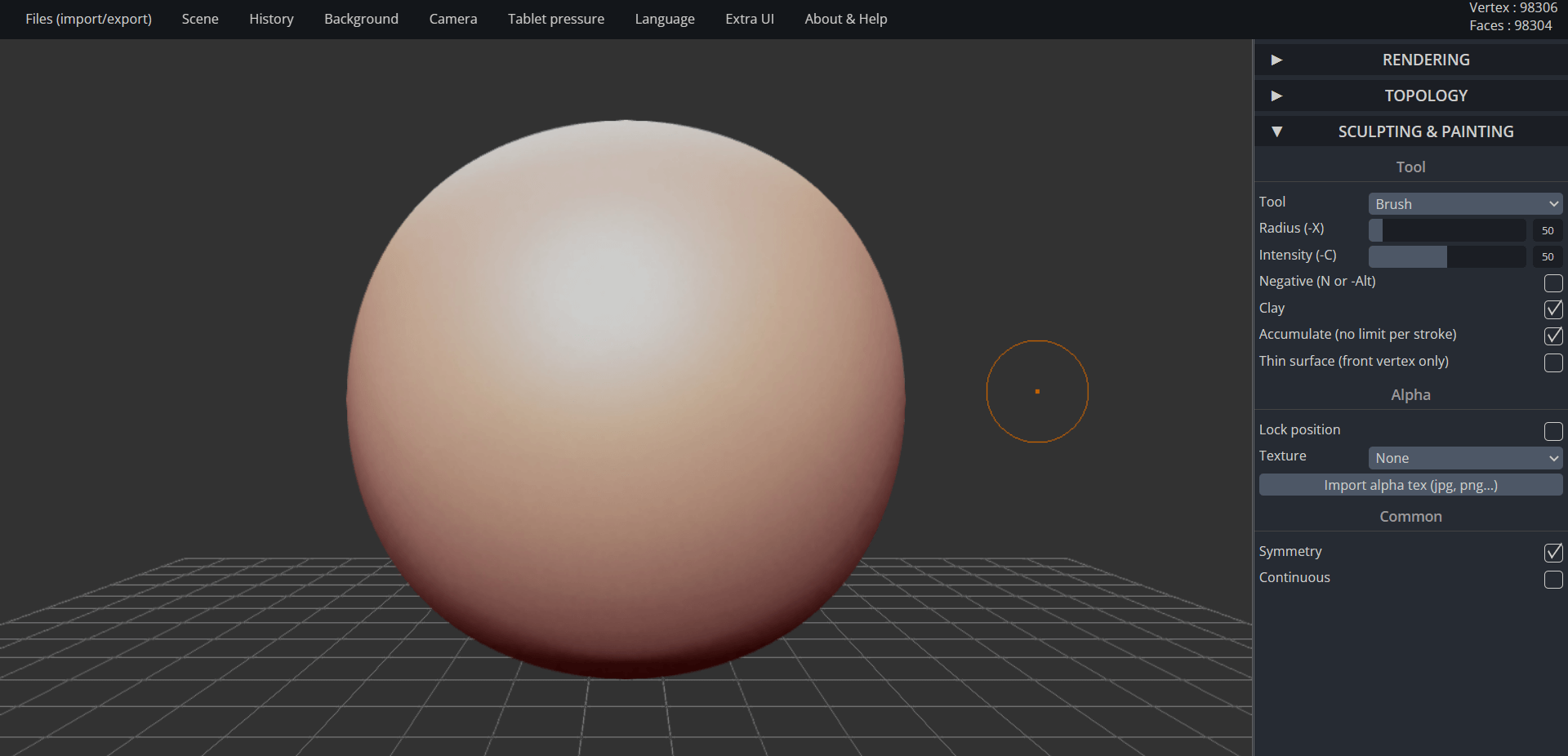Open the Files (import/export) menu
The height and width of the screenshot is (756, 1568).
tap(88, 19)
